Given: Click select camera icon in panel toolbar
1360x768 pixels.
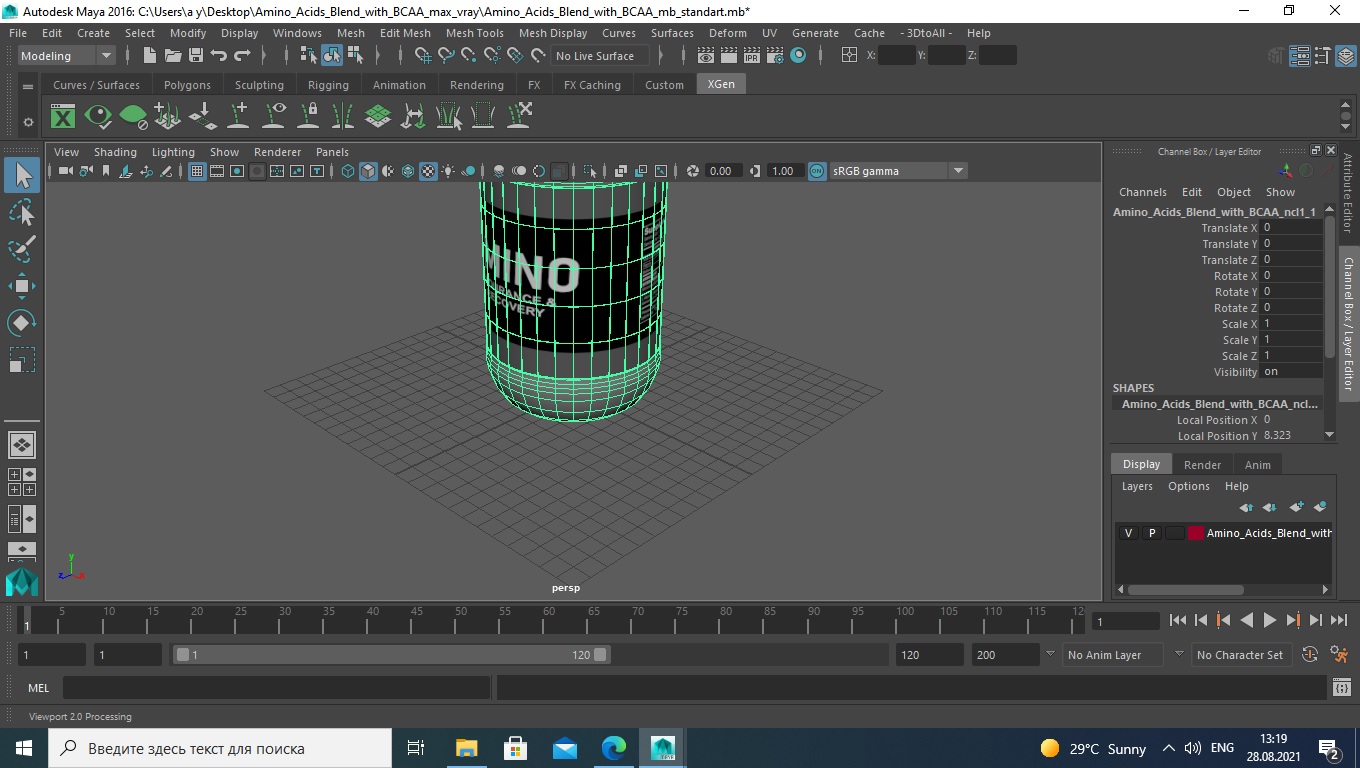Looking at the screenshot, I should click(66, 171).
